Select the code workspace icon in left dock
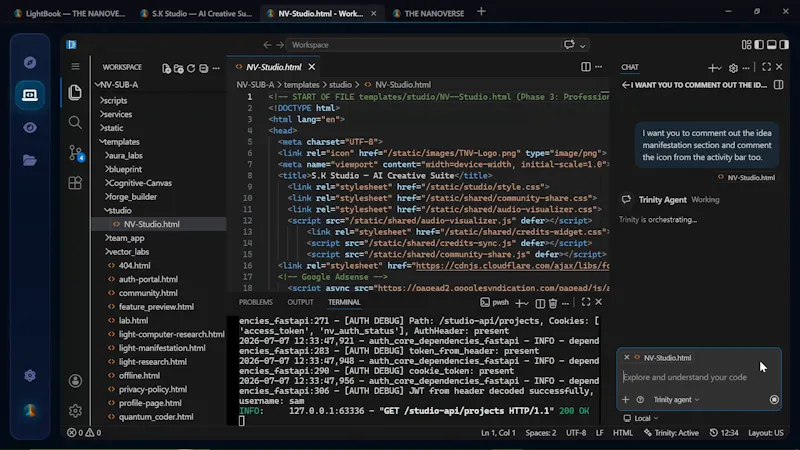The image size is (800, 450). 30,95
